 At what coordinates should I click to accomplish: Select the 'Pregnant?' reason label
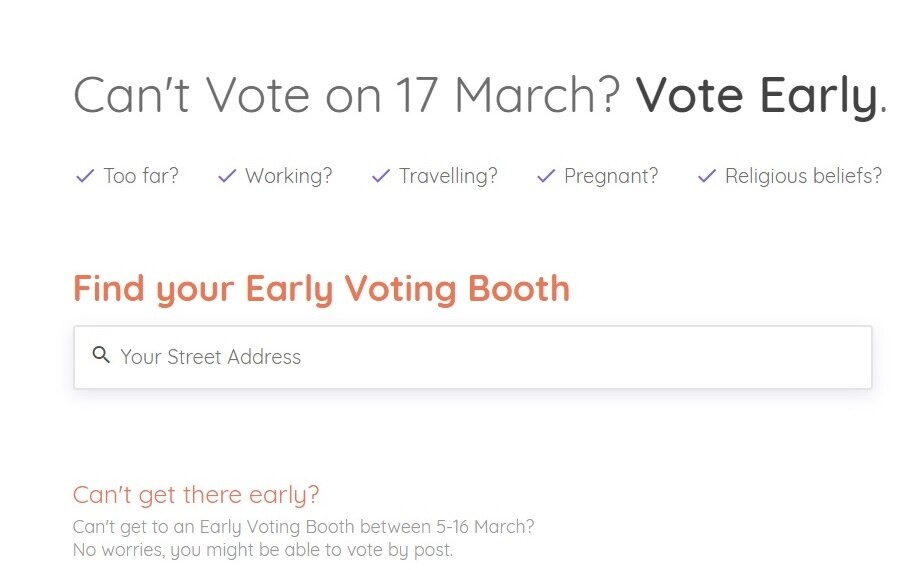(611, 176)
